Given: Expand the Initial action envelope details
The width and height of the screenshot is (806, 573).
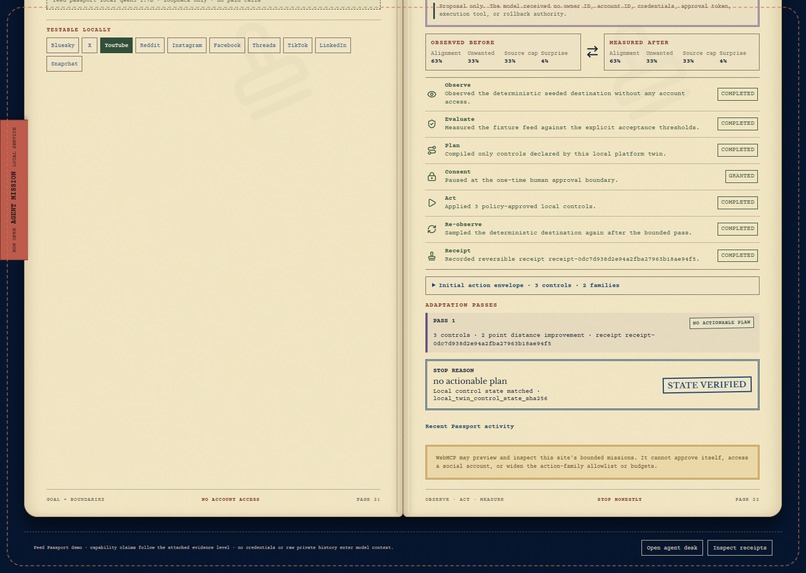Looking at the screenshot, I should 592,285.
